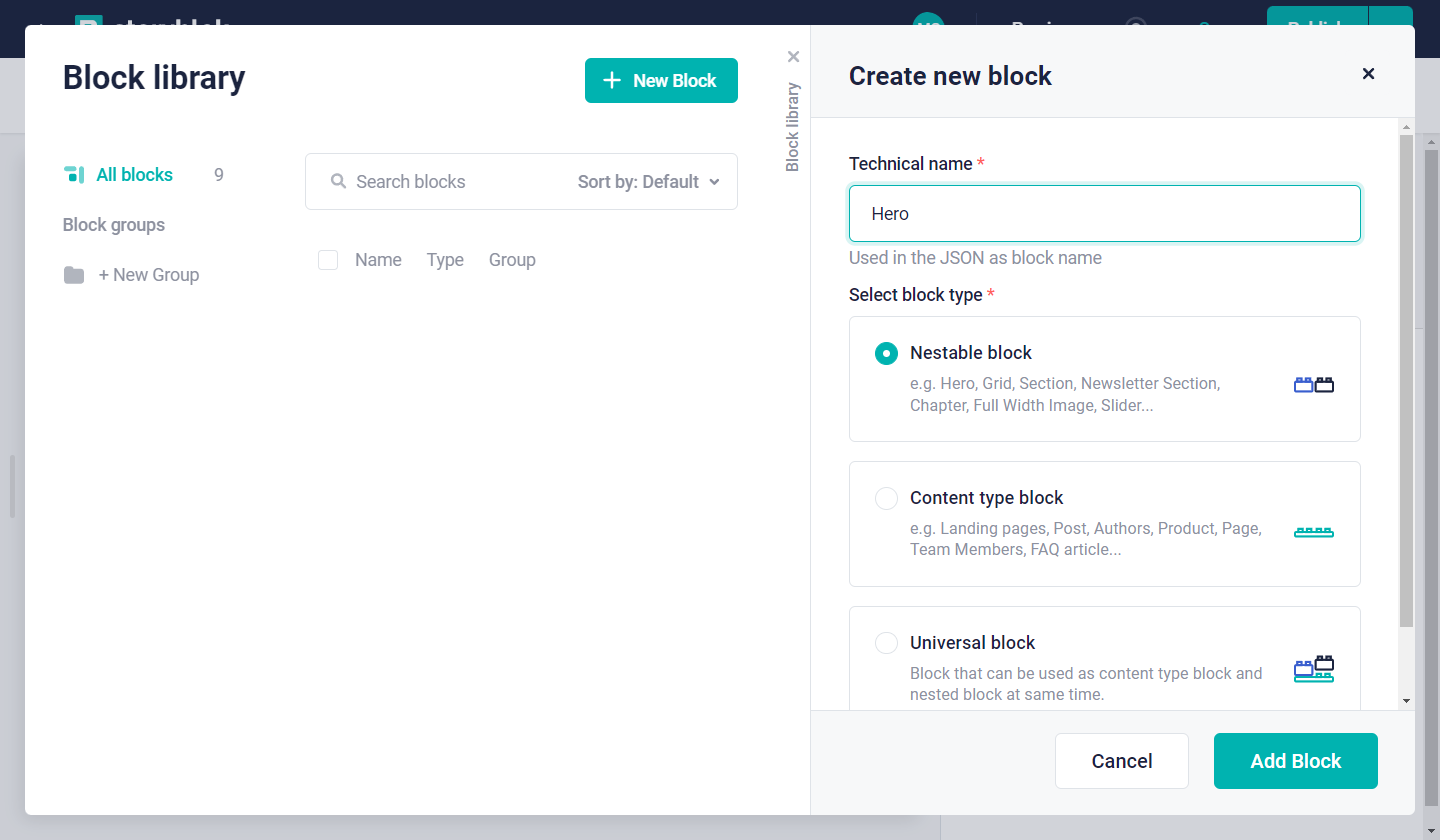
Task: Select the Nestable block radio button
Action: point(886,353)
